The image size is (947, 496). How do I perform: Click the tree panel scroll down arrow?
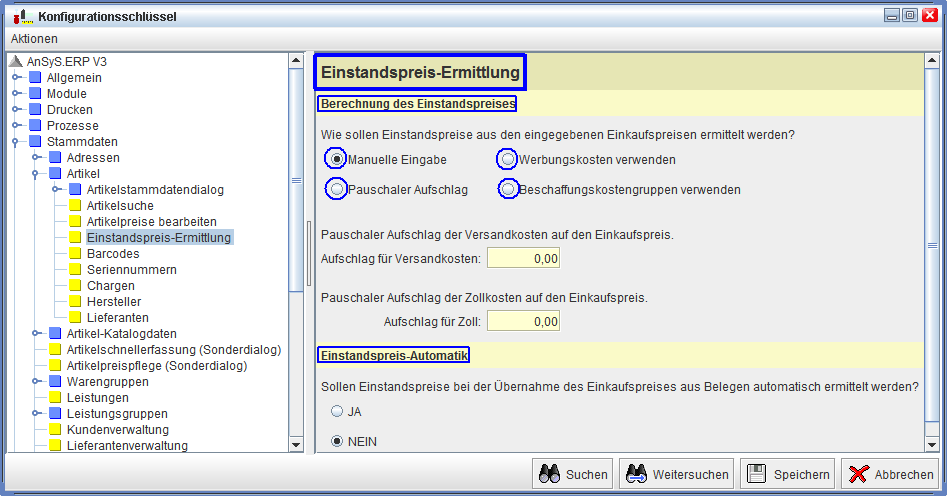click(x=295, y=444)
